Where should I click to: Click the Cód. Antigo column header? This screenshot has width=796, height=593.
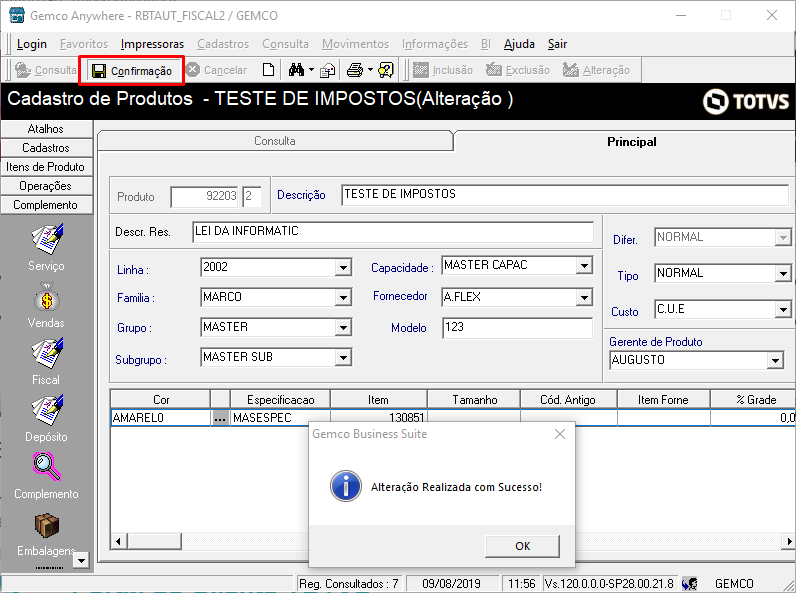(569, 400)
